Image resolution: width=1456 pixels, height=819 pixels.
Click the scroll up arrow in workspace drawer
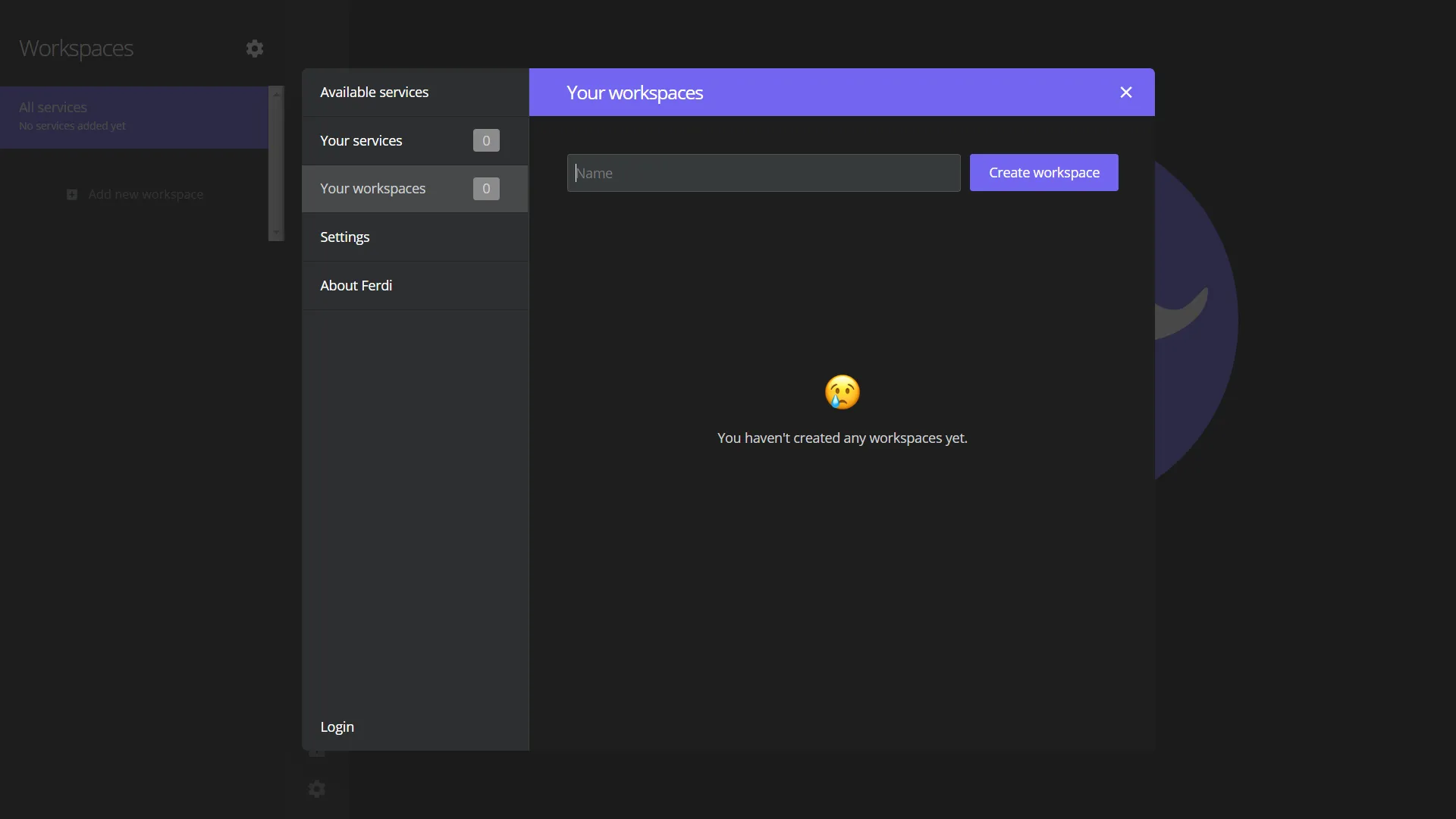coord(276,94)
